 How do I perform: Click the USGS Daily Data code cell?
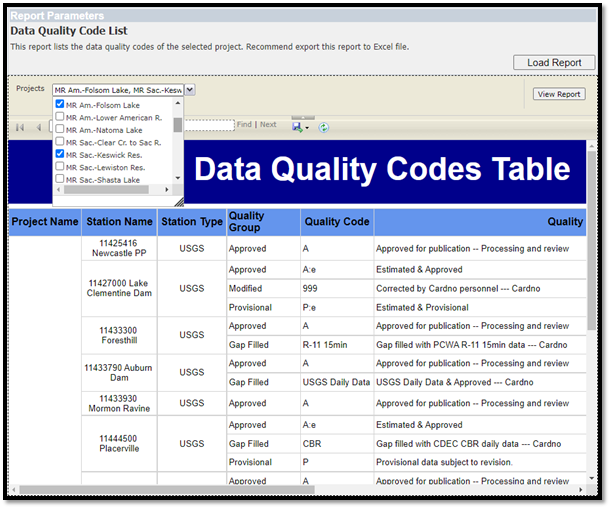tap(337, 382)
